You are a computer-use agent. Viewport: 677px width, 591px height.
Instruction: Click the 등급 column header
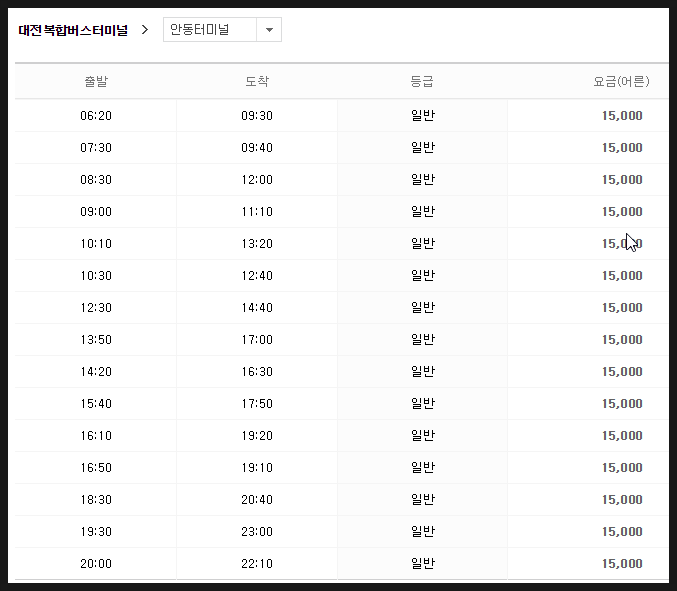[x=422, y=81]
